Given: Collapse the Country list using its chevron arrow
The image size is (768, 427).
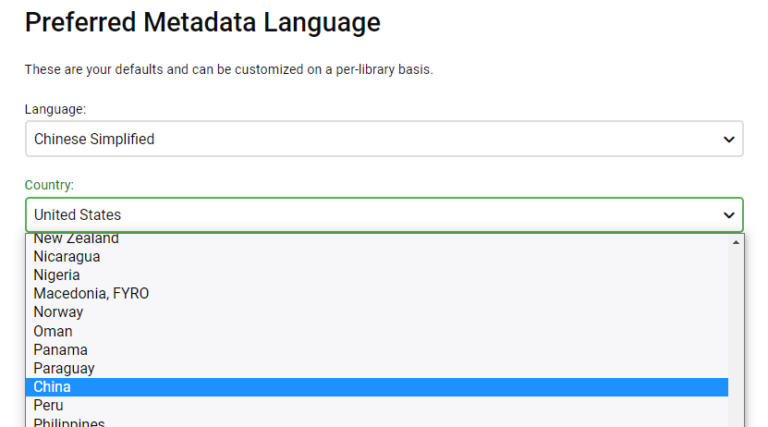Looking at the screenshot, I should coord(729,215).
